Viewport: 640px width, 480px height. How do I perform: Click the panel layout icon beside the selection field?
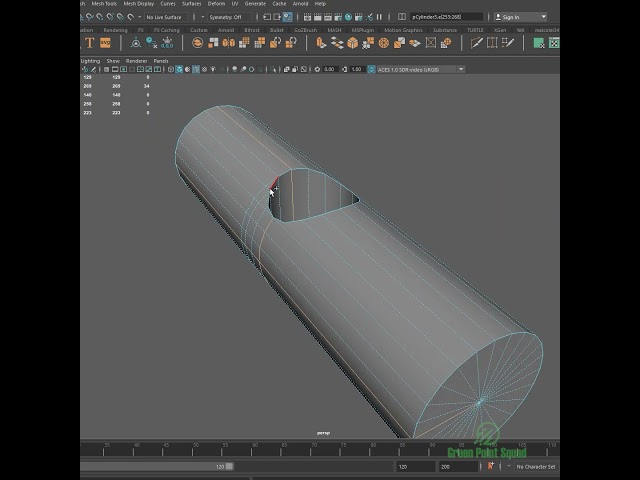[402, 17]
